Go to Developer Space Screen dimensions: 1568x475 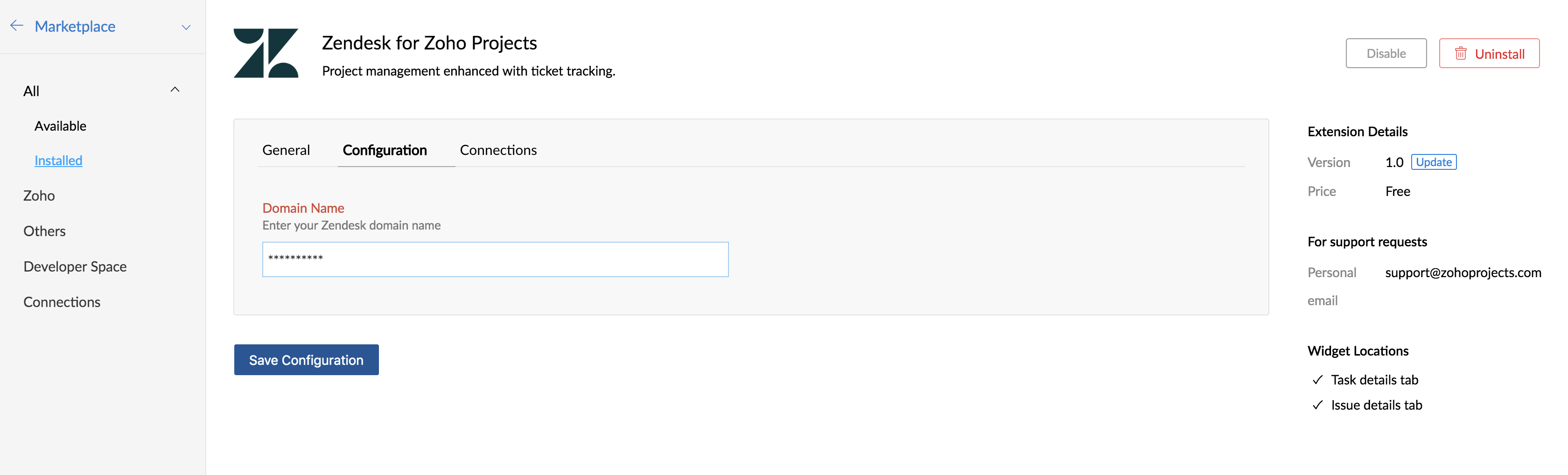(75, 267)
